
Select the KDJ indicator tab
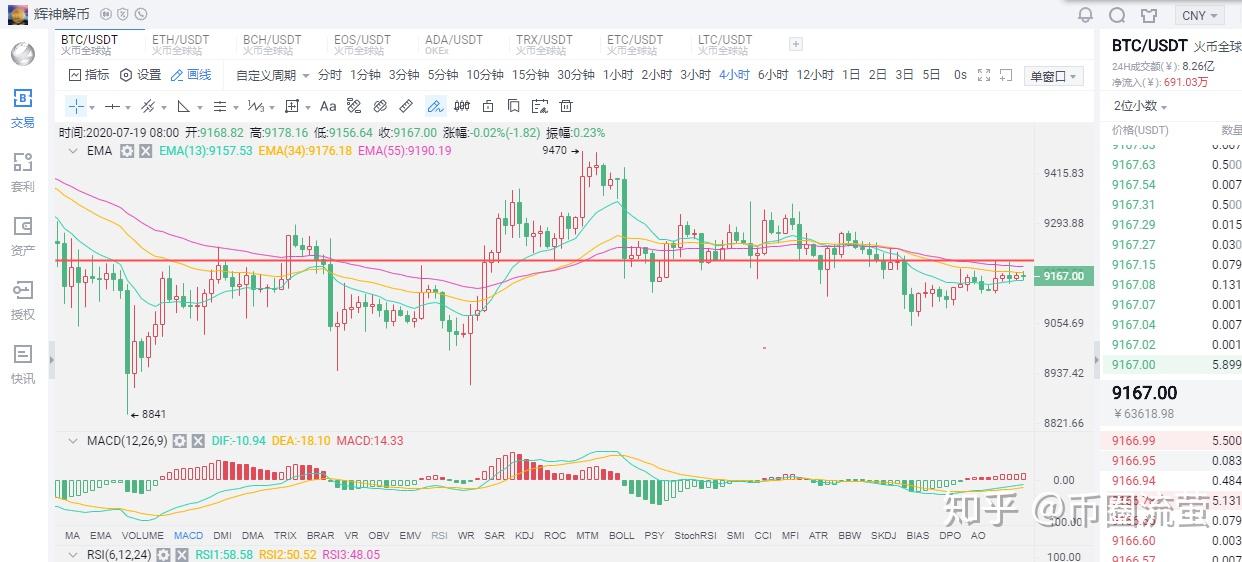[525, 535]
